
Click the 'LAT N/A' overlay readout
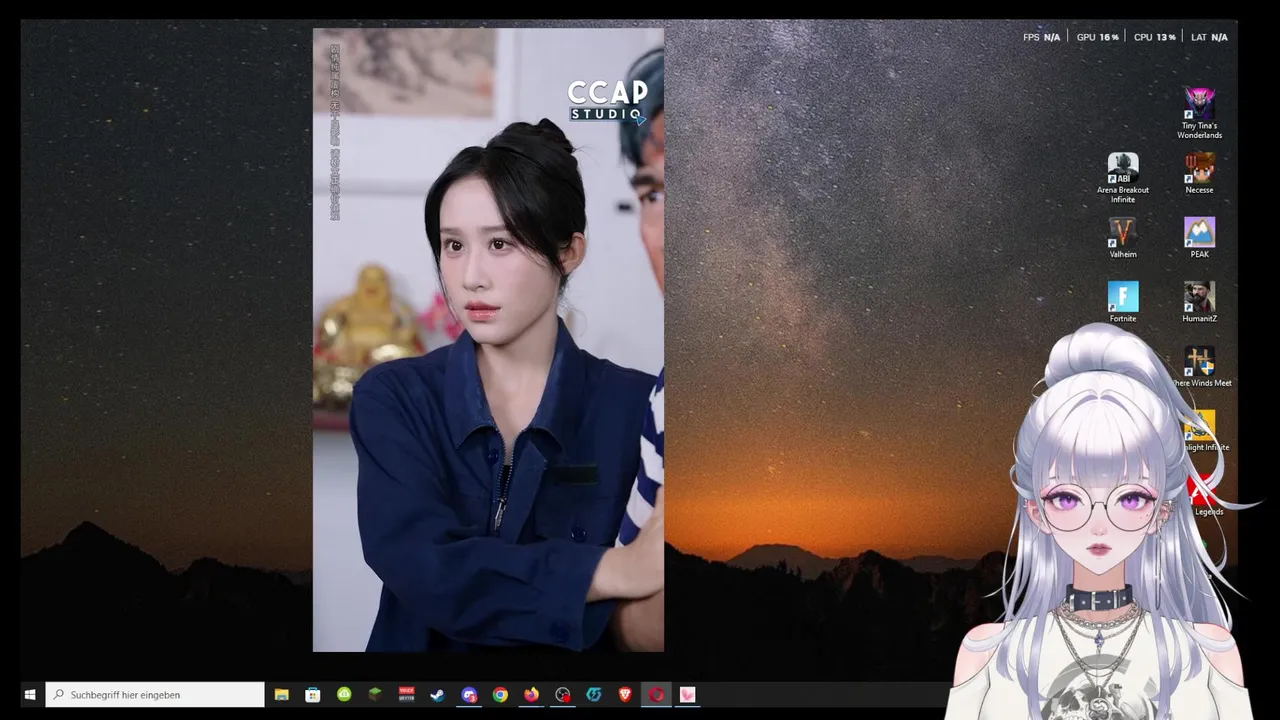1209,37
